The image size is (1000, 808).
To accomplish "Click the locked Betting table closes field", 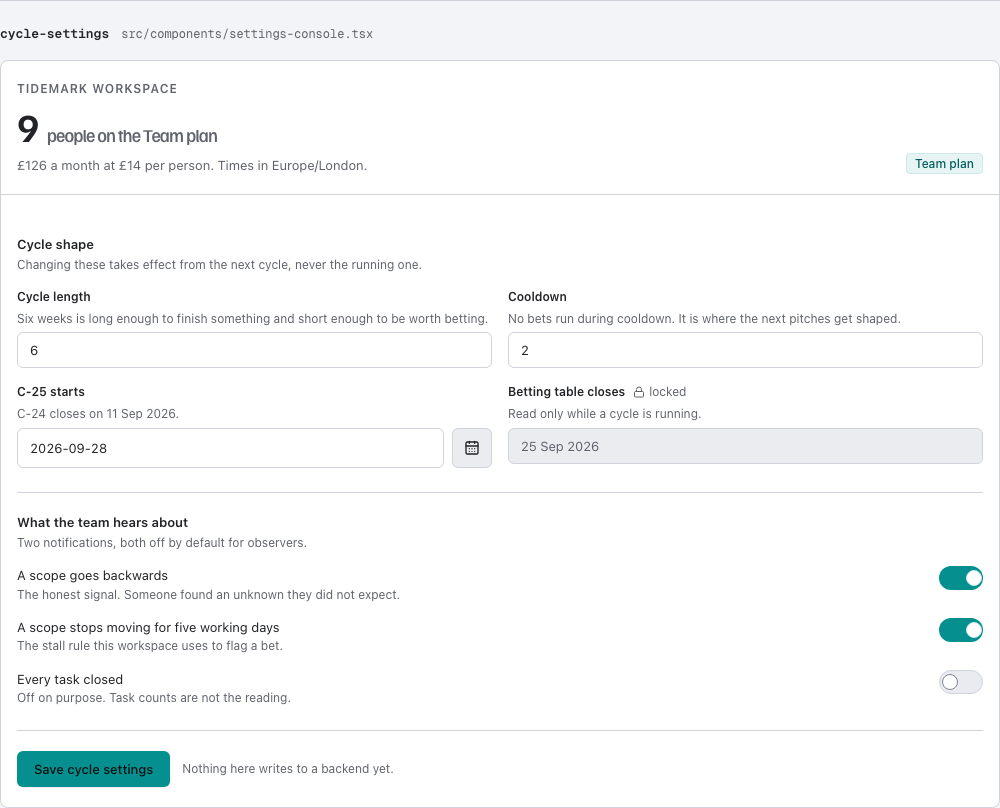I will 745,446.
